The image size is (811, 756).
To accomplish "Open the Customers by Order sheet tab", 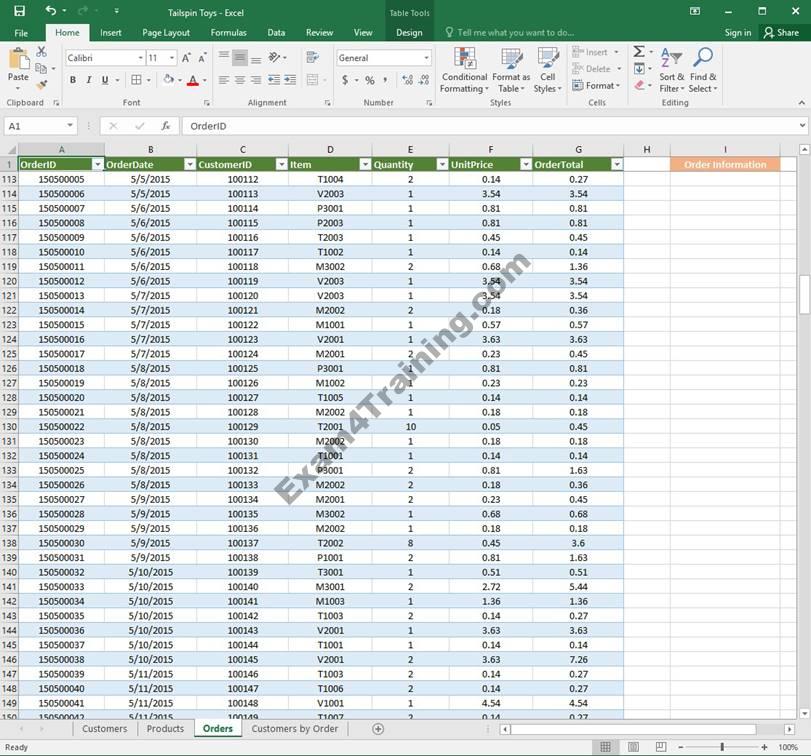I will point(294,729).
